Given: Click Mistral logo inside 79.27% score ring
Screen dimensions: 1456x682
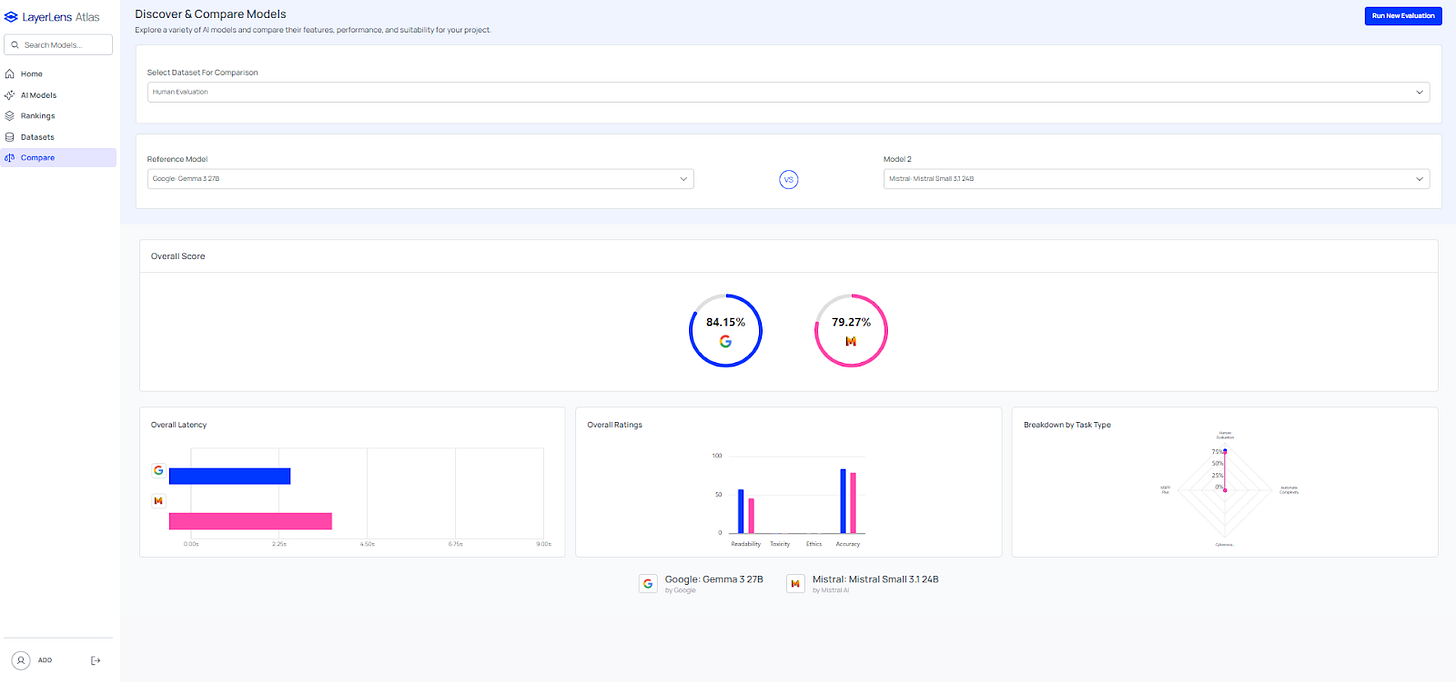Looking at the screenshot, I should 851,341.
